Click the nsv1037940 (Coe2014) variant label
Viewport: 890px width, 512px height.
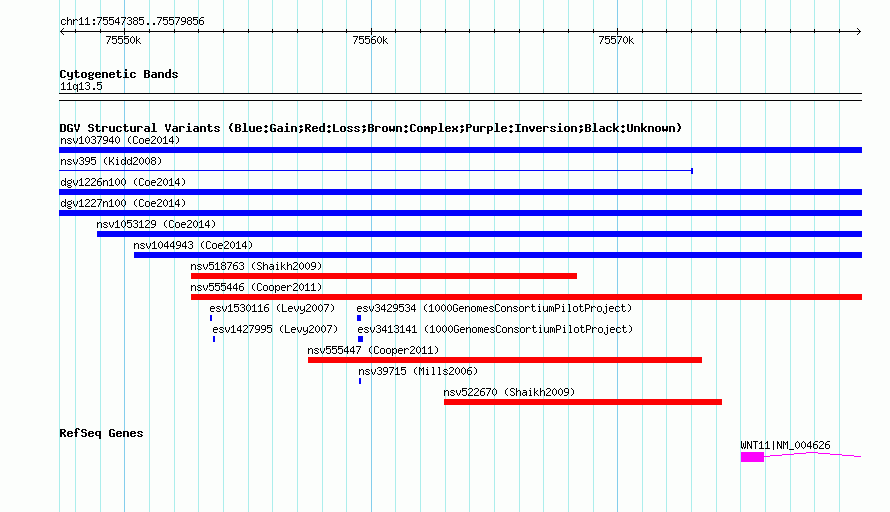[120, 140]
